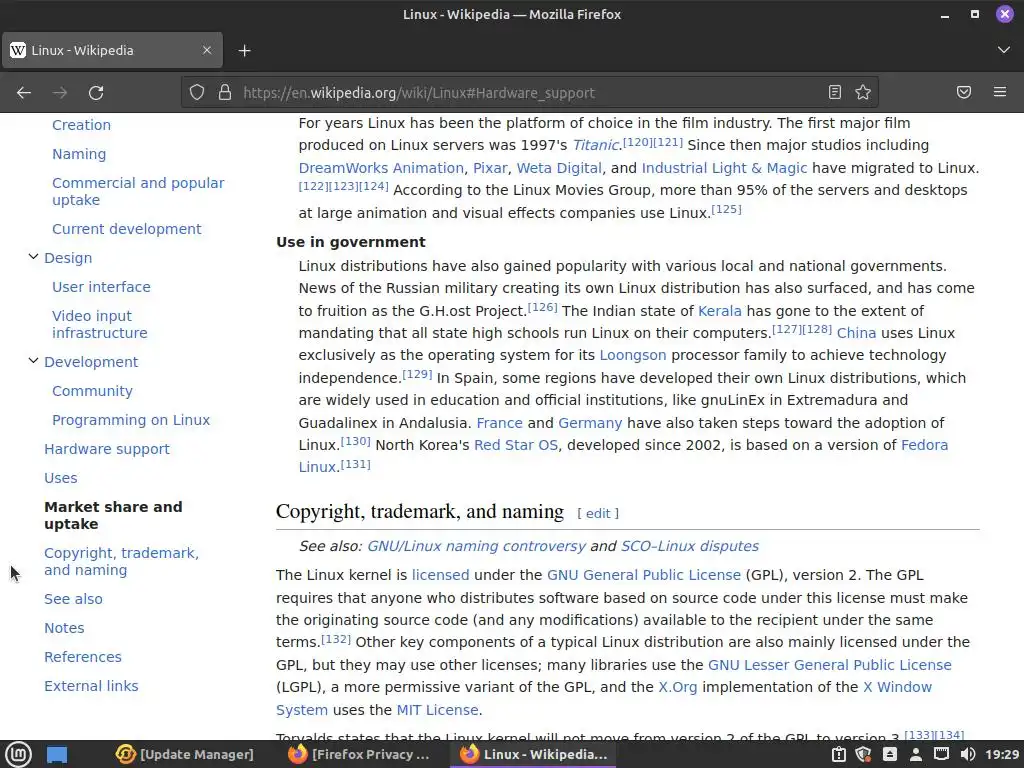This screenshot has height=768, width=1024.
Task: View site security padlock info
Action: pos(225,92)
